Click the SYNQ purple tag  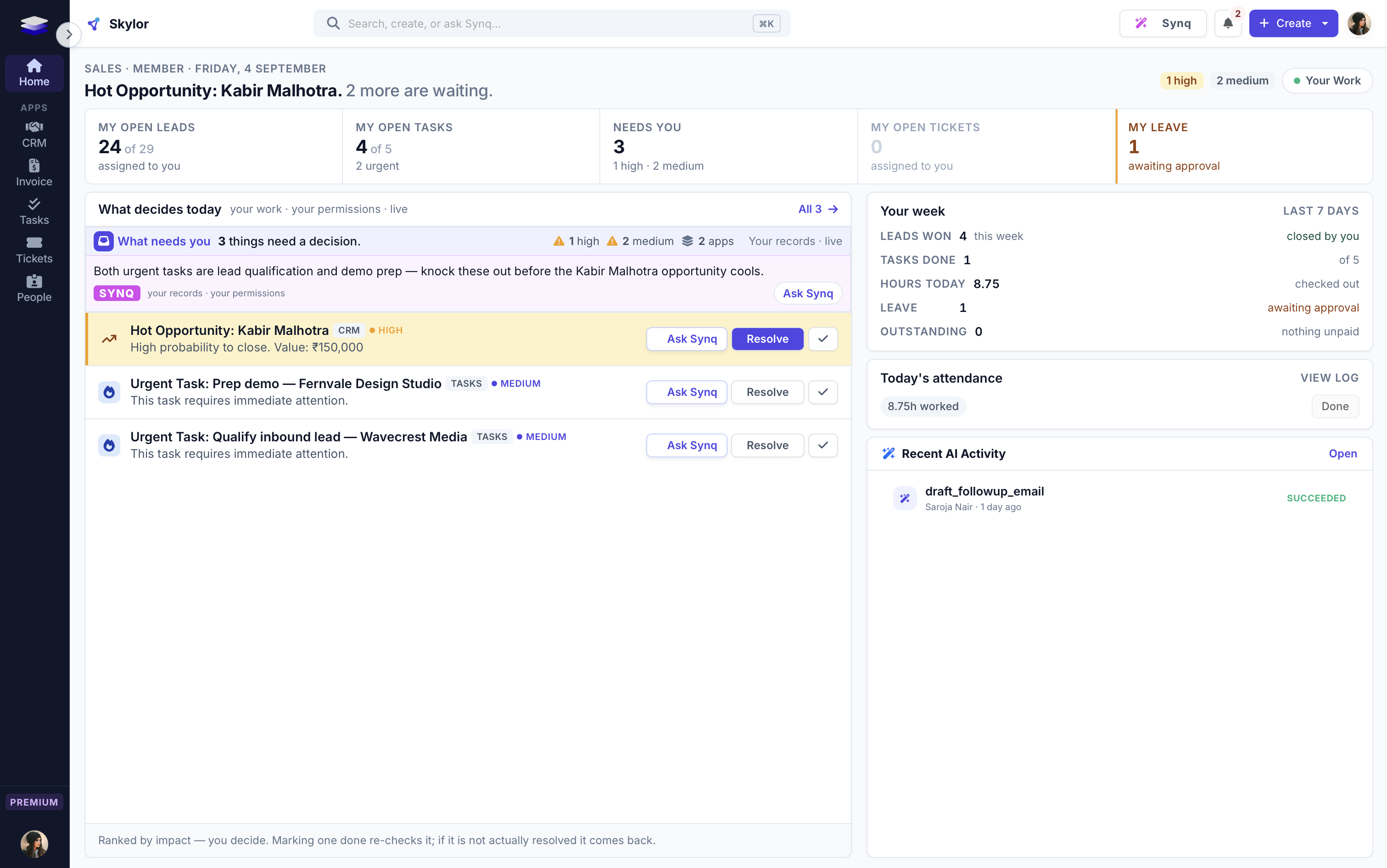point(117,293)
